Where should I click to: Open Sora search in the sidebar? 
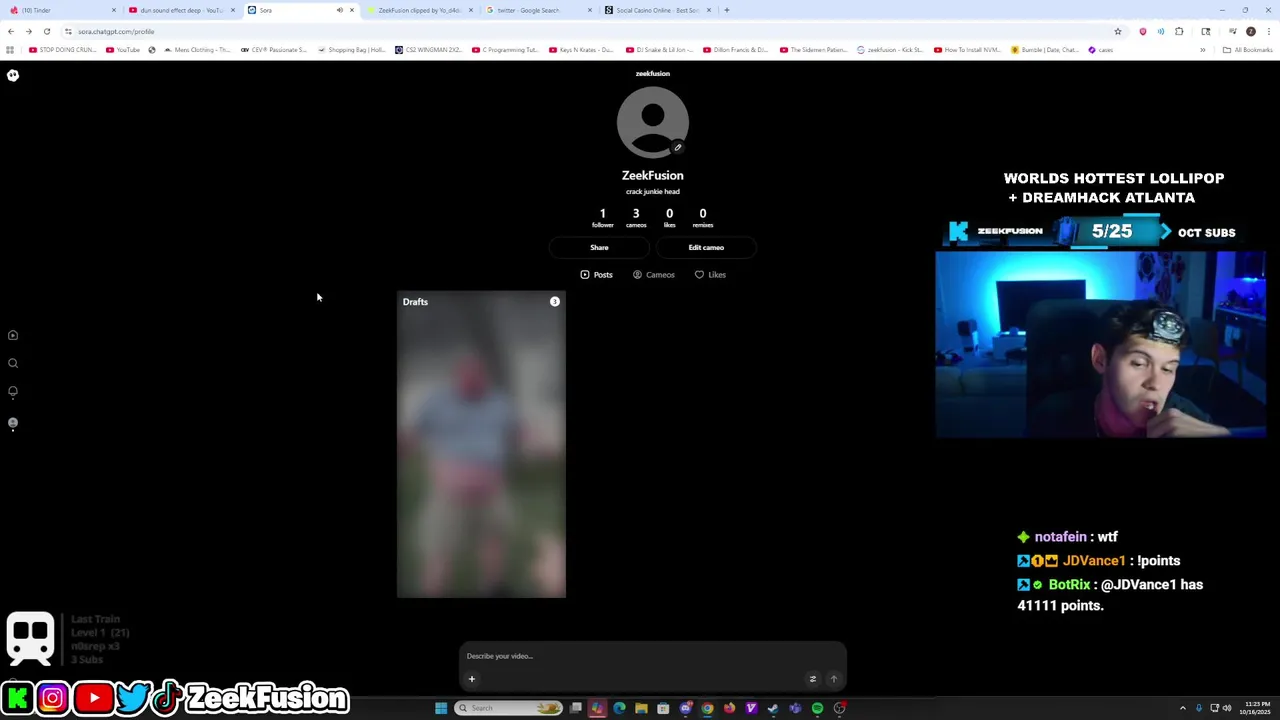tap(13, 363)
